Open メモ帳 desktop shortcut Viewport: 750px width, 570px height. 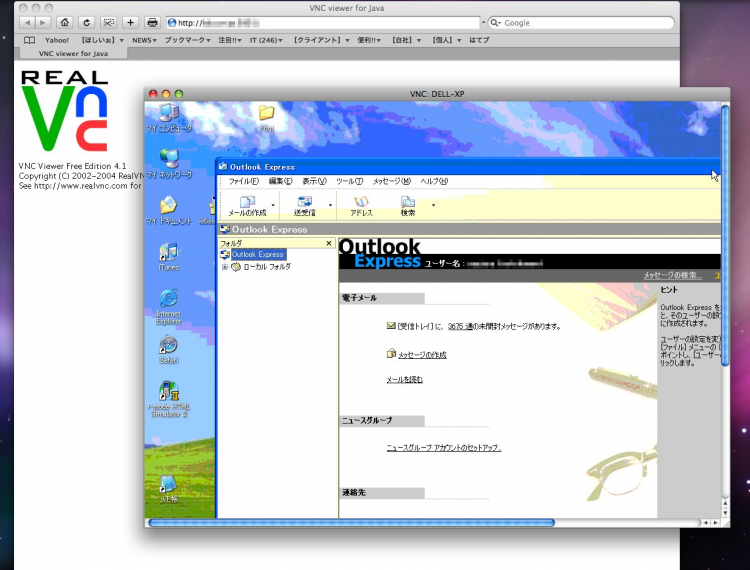tap(168, 489)
